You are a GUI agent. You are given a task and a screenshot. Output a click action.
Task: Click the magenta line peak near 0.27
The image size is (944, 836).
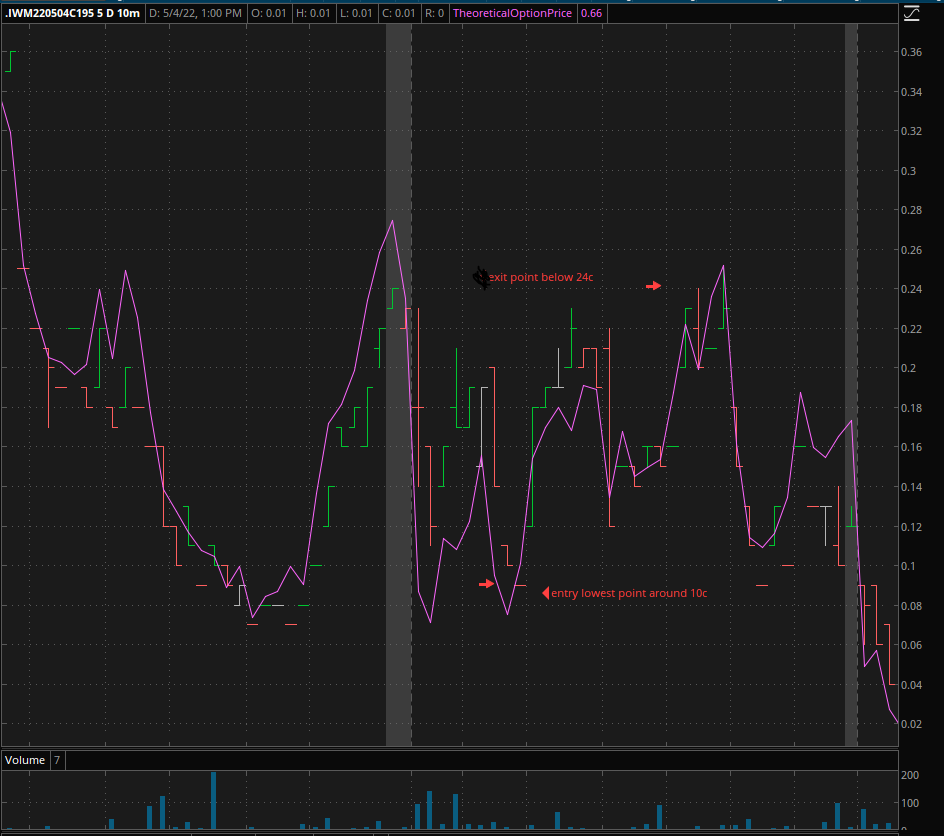(393, 221)
